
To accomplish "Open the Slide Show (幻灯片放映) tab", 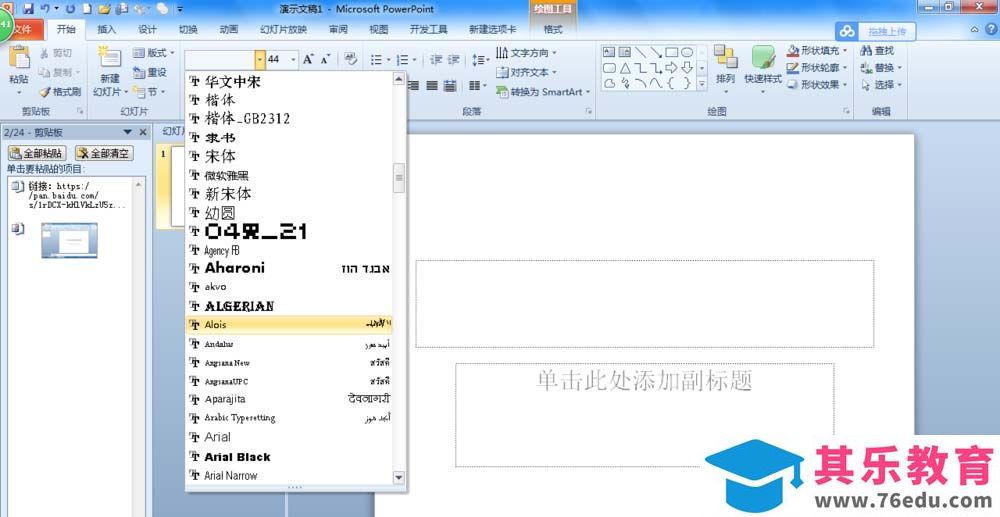I will click(x=284, y=29).
